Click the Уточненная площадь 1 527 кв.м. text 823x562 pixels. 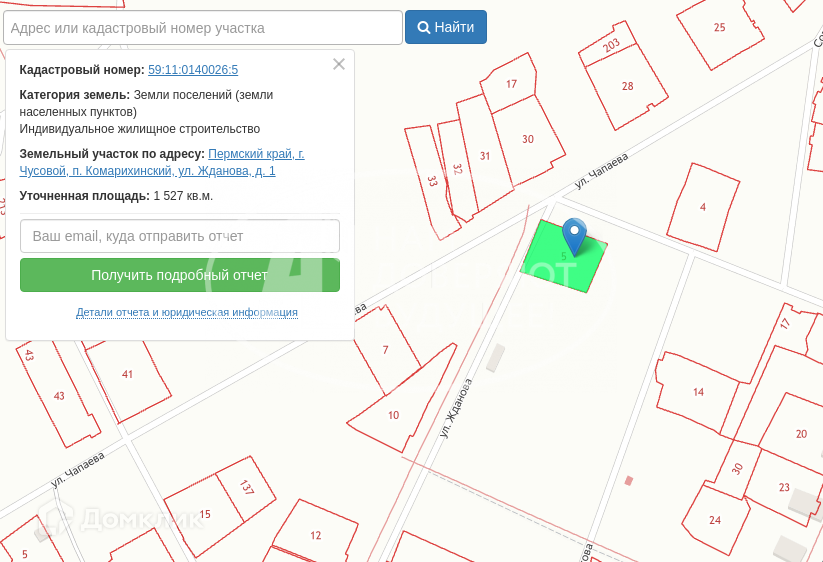[x=116, y=196]
